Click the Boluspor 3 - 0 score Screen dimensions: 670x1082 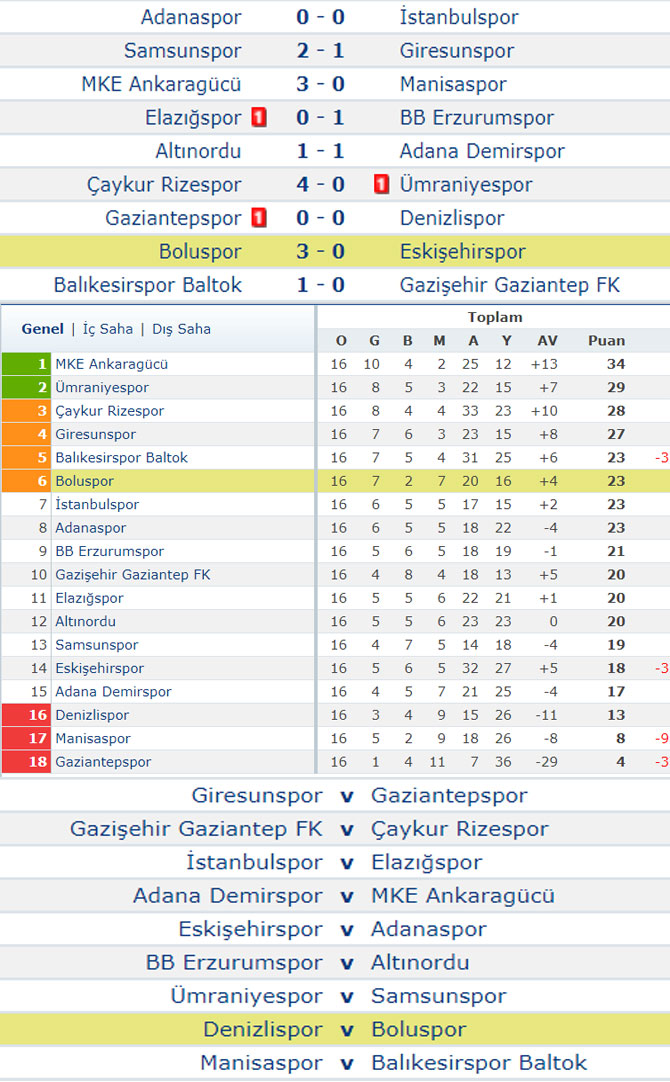[320, 251]
